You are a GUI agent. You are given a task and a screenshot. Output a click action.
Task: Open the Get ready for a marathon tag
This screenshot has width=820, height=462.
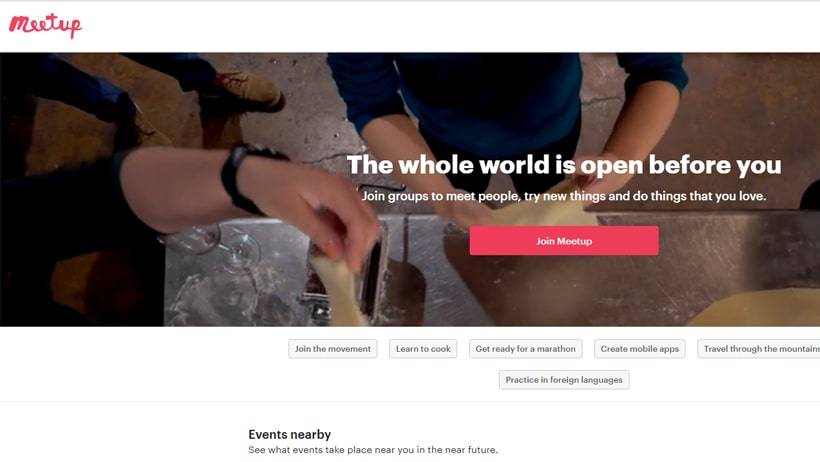click(526, 349)
